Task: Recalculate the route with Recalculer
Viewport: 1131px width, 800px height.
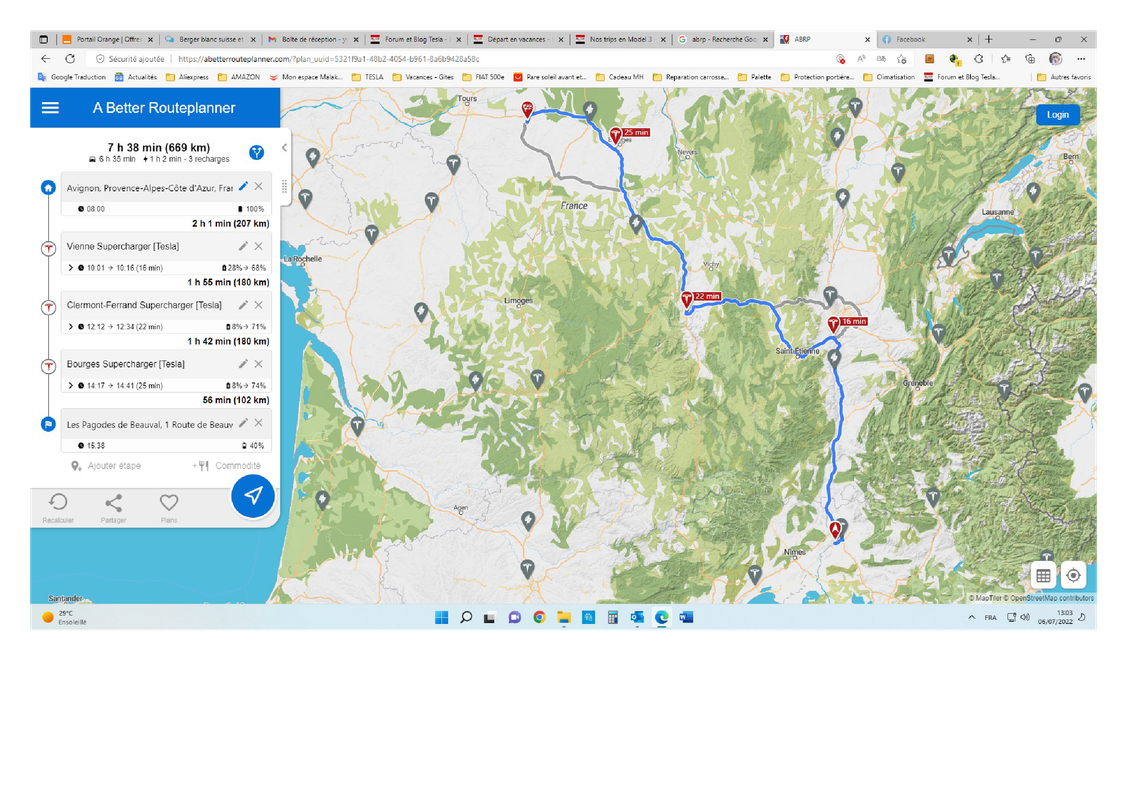Action: tap(58, 508)
